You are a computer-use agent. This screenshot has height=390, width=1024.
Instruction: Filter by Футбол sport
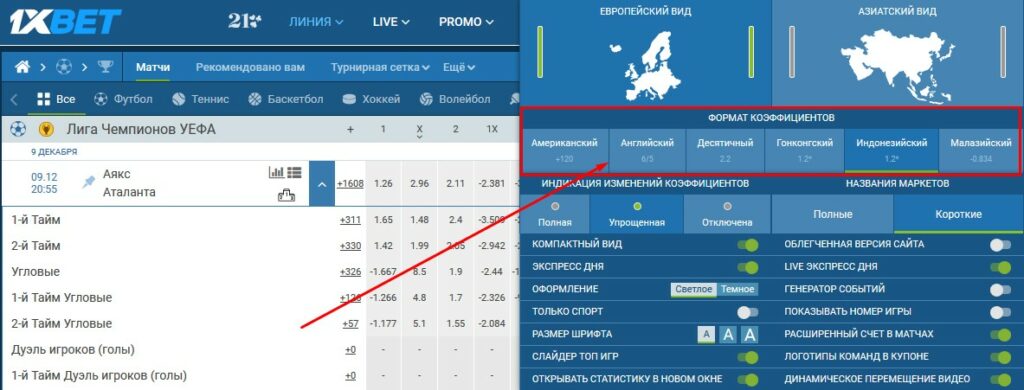(x=123, y=99)
